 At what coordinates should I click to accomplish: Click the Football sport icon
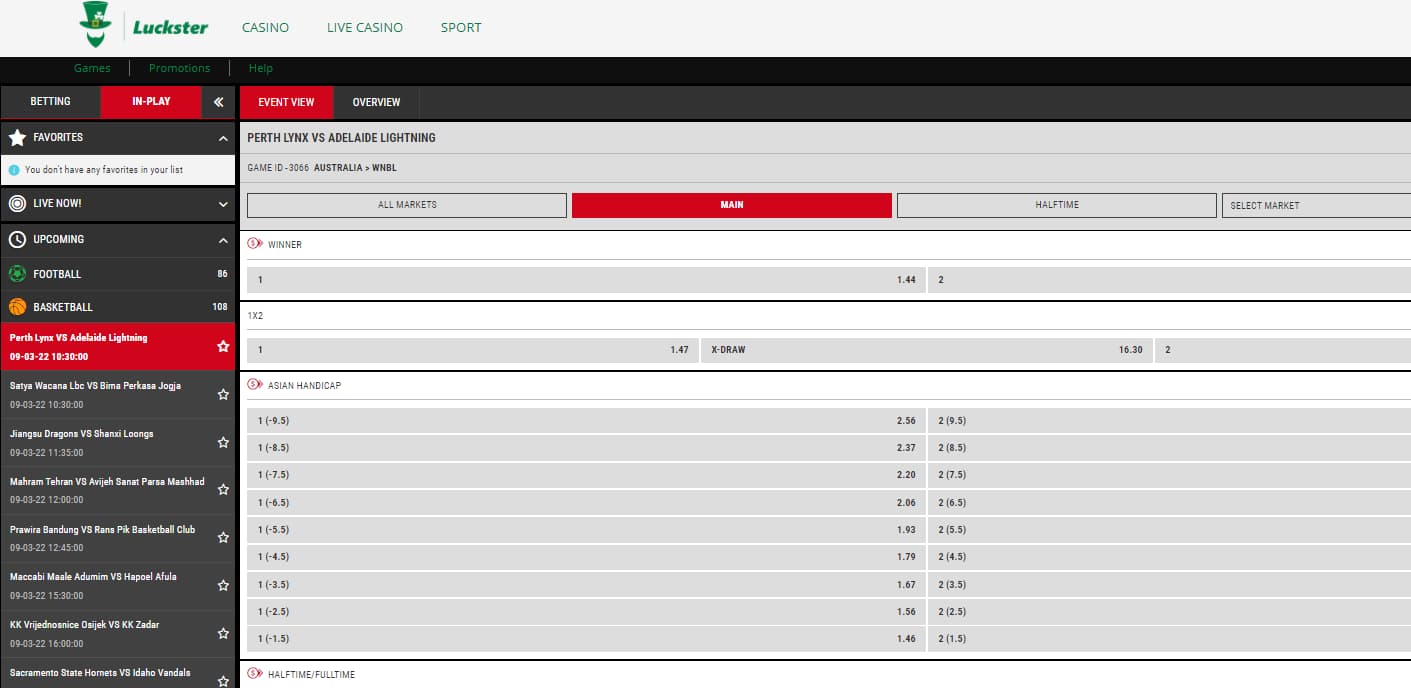click(x=17, y=274)
